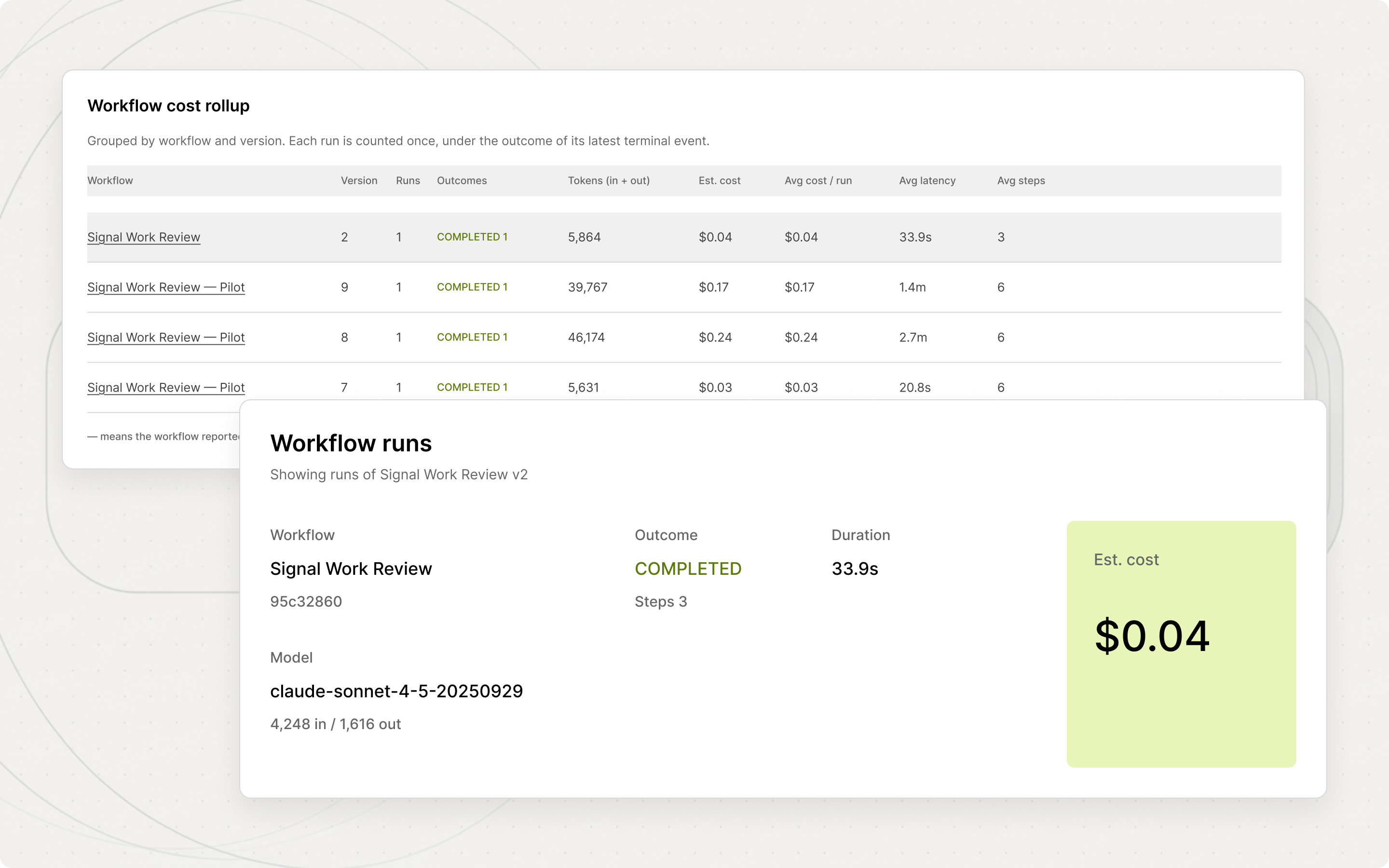The image size is (1389, 868).
Task: Click the 46,174 tokens cell
Action: tap(586, 338)
